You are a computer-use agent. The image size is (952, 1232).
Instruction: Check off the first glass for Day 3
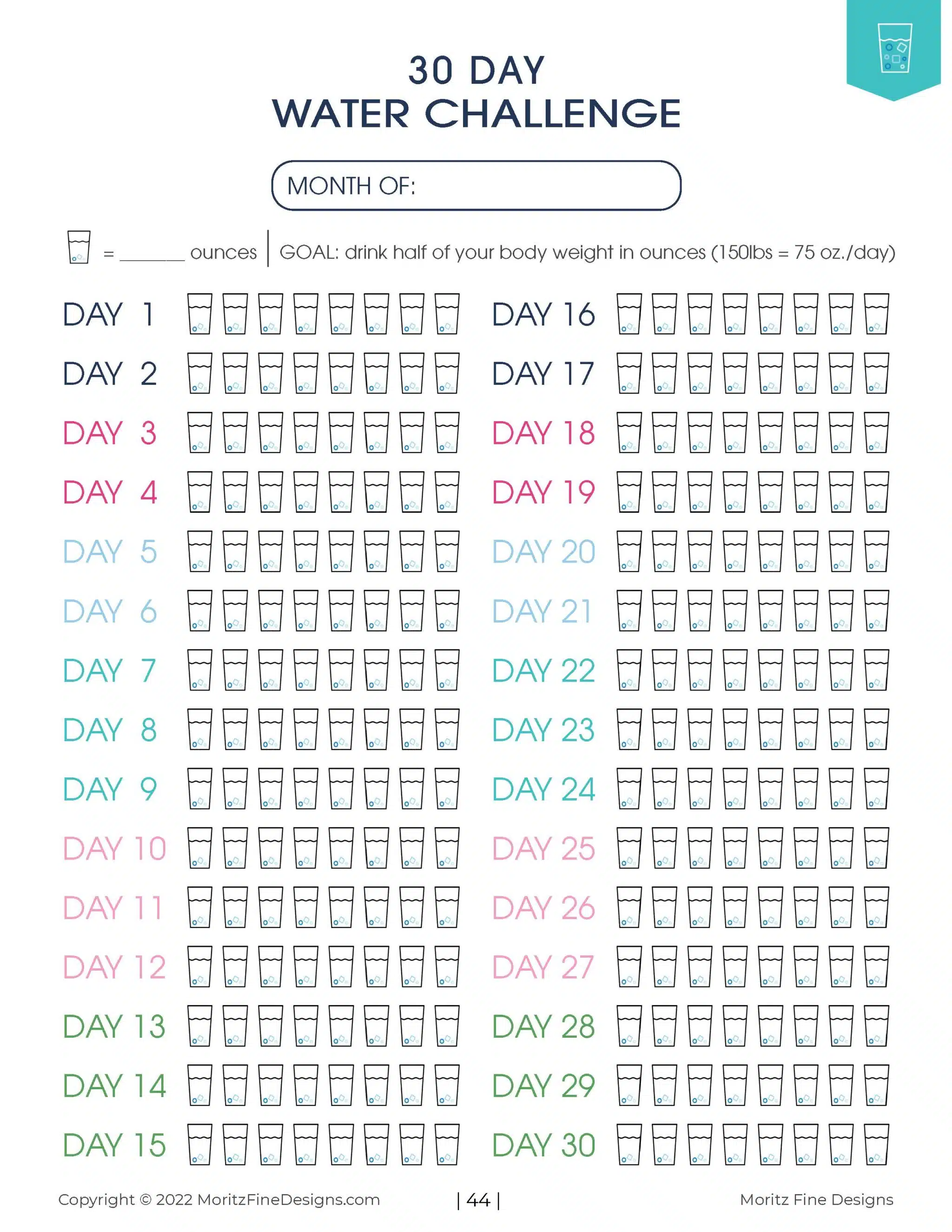(x=199, y=432)
